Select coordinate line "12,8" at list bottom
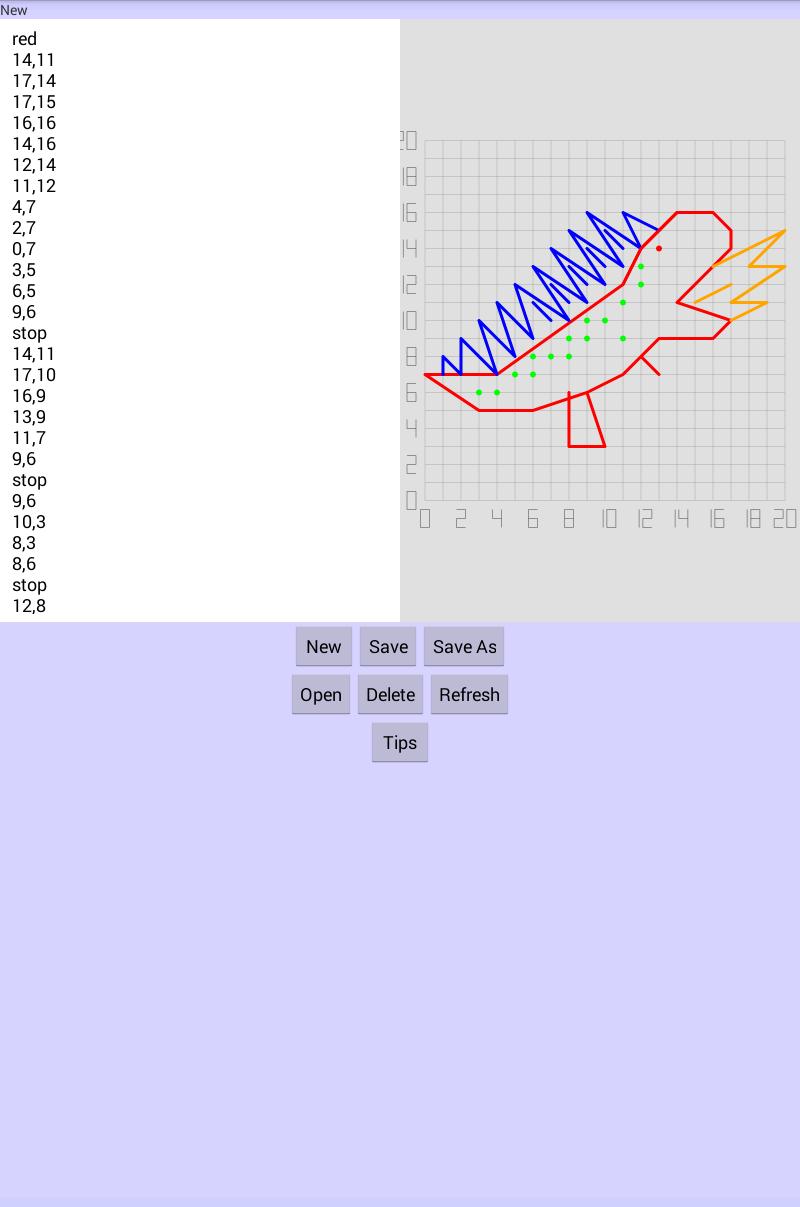The image size is (800, 1207). [x=29, y=606]
